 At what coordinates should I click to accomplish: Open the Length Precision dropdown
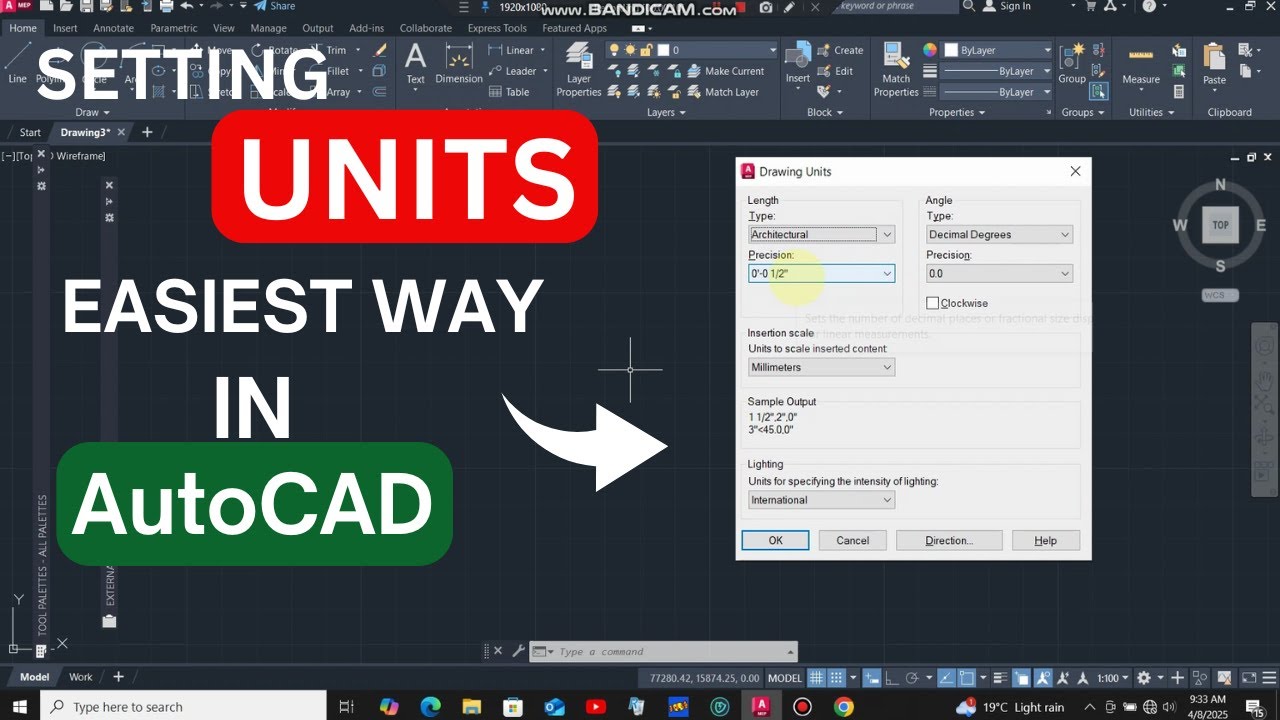click(x=822, y=273)
